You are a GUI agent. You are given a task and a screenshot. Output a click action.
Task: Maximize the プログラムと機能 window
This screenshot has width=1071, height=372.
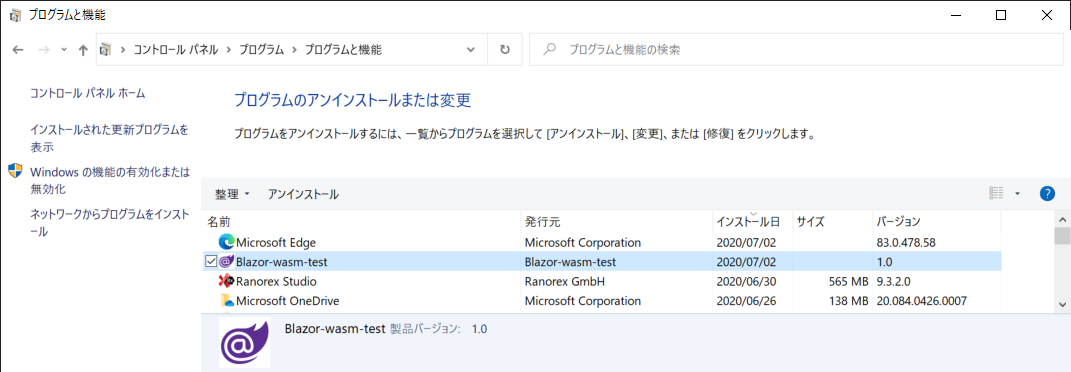[1001, 15]
